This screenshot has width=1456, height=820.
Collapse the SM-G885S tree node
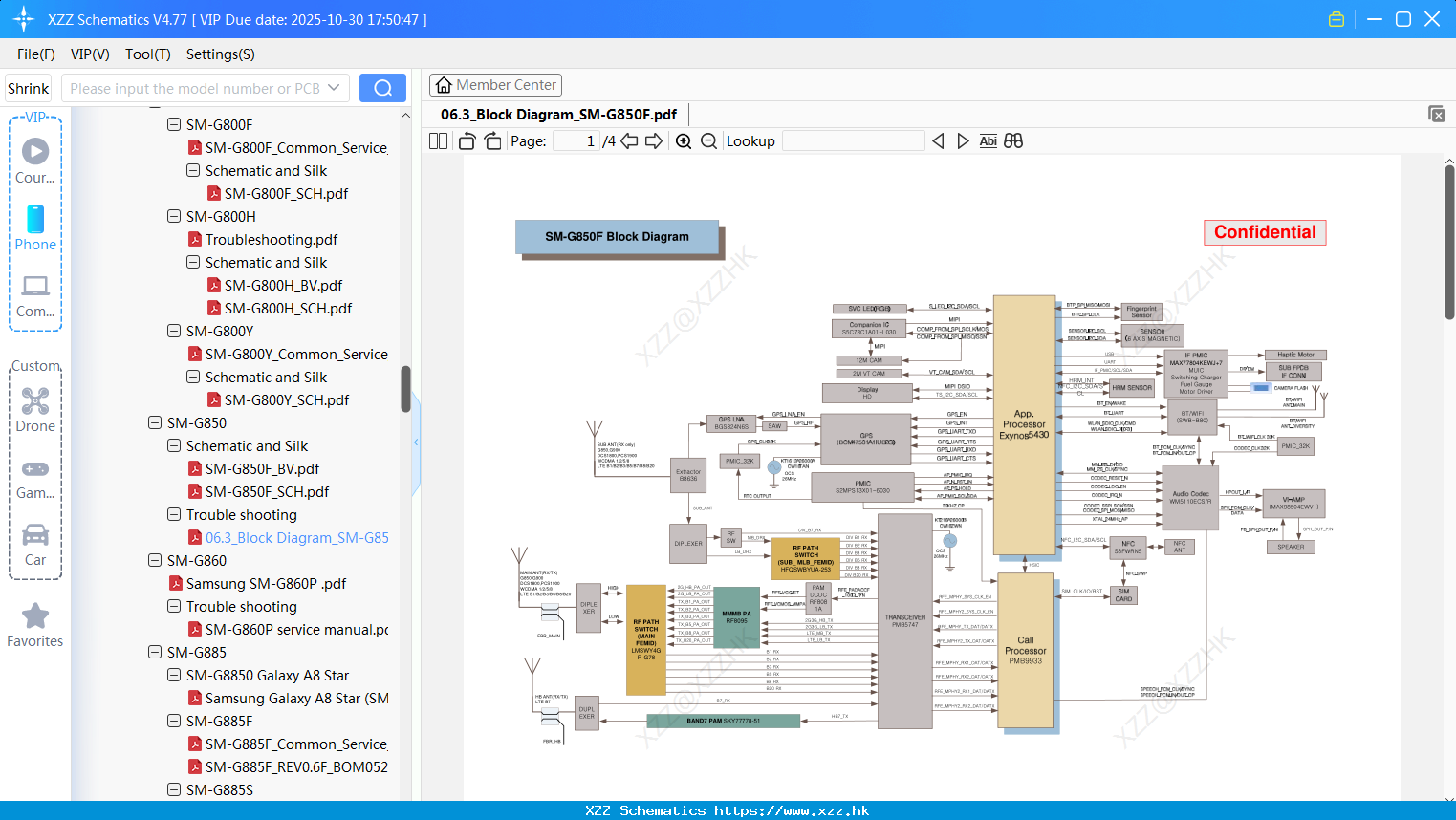[174, 789]
